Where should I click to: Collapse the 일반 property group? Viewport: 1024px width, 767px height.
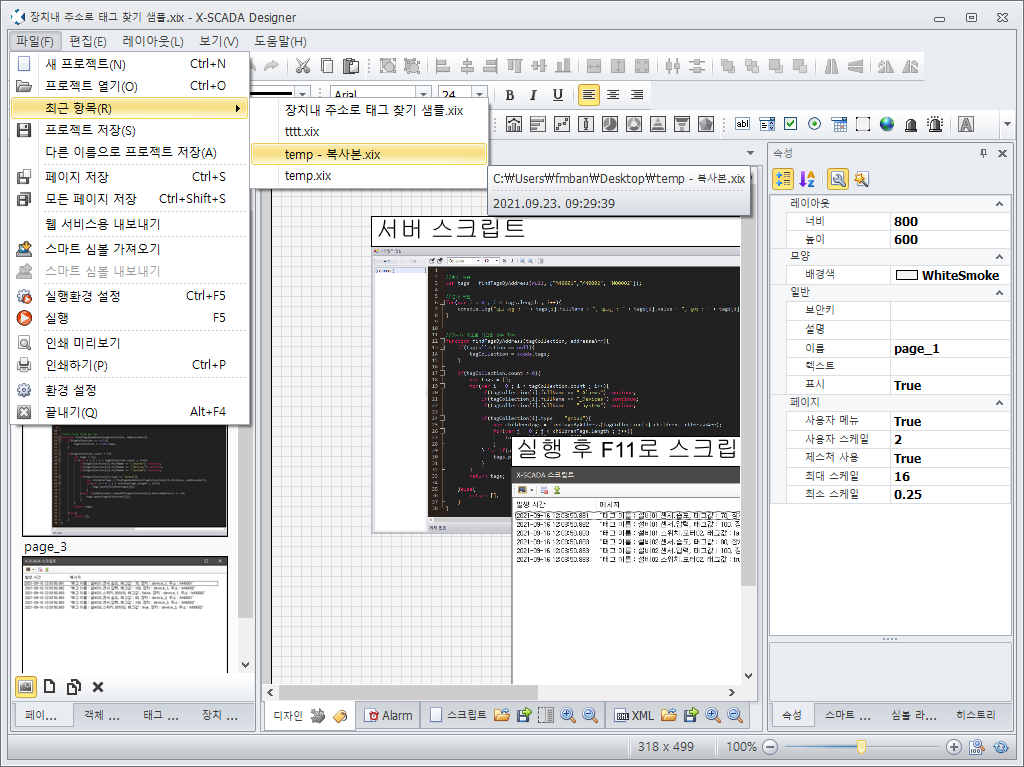tap(999, 293)
